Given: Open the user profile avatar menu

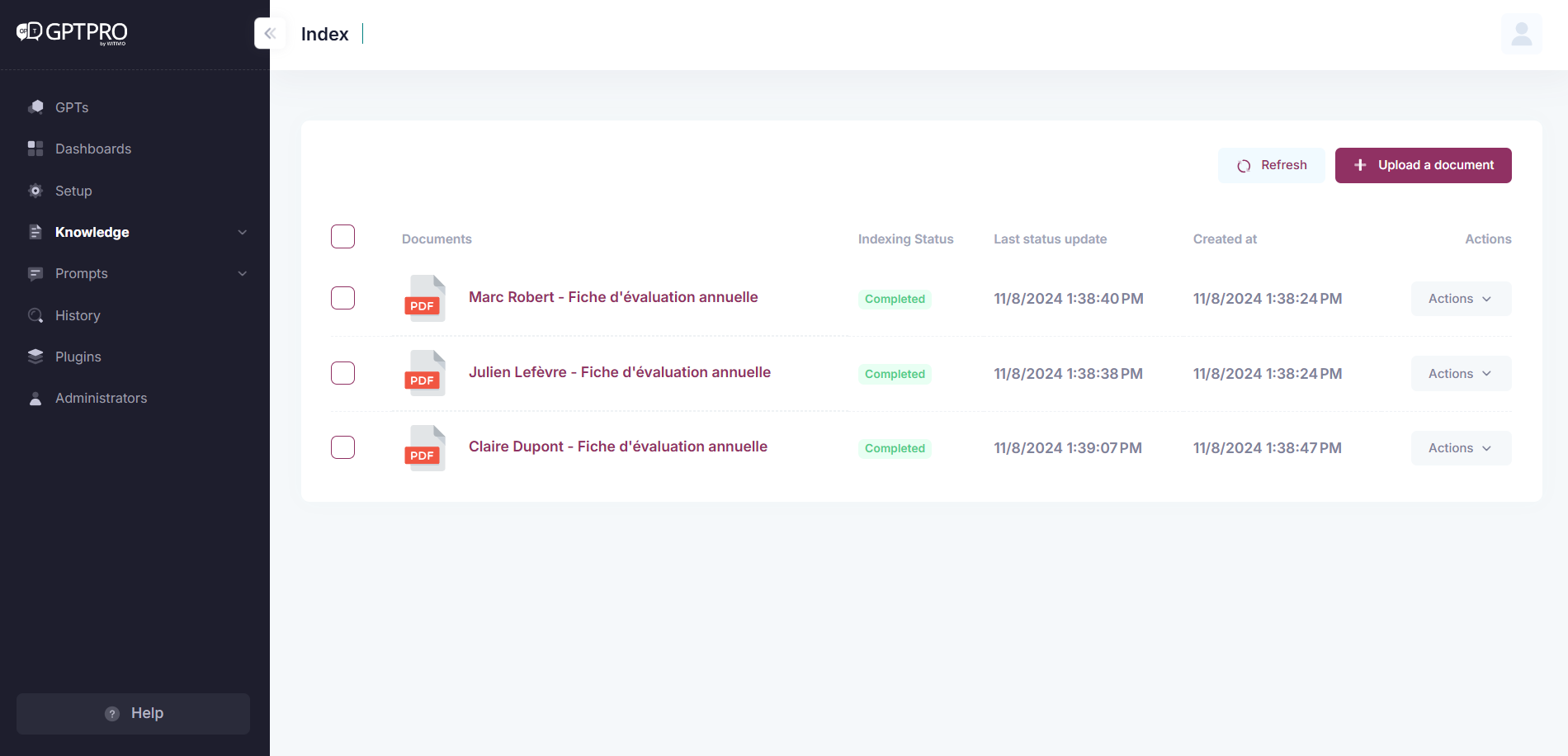Looking at the screenshot, I should tap(1521, 33).
